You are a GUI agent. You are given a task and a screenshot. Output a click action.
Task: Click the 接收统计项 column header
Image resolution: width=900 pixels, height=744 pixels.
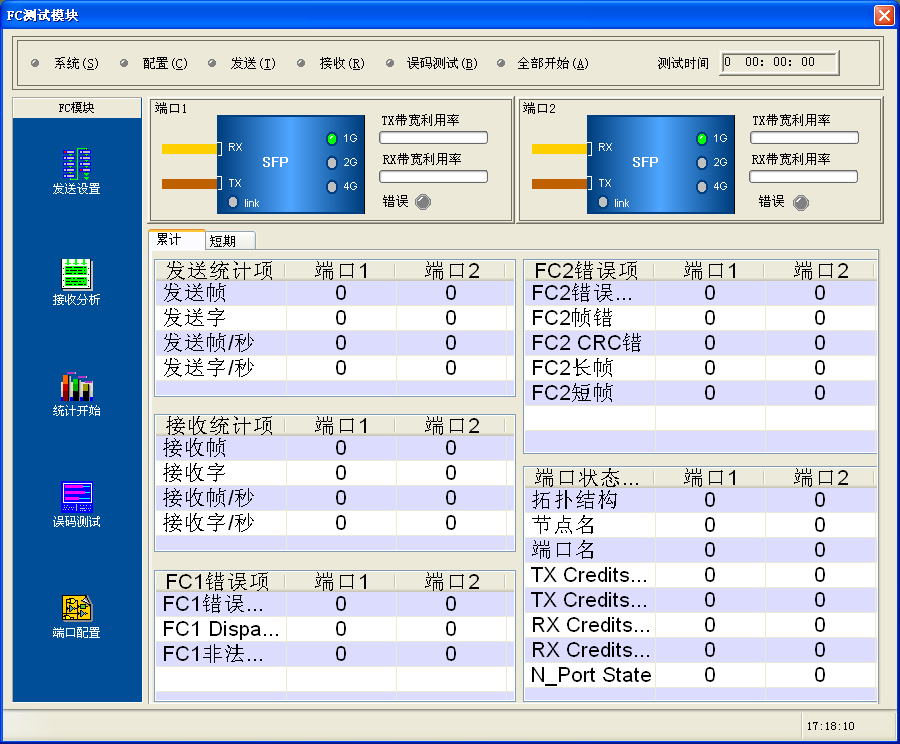(x=220, y=425)
